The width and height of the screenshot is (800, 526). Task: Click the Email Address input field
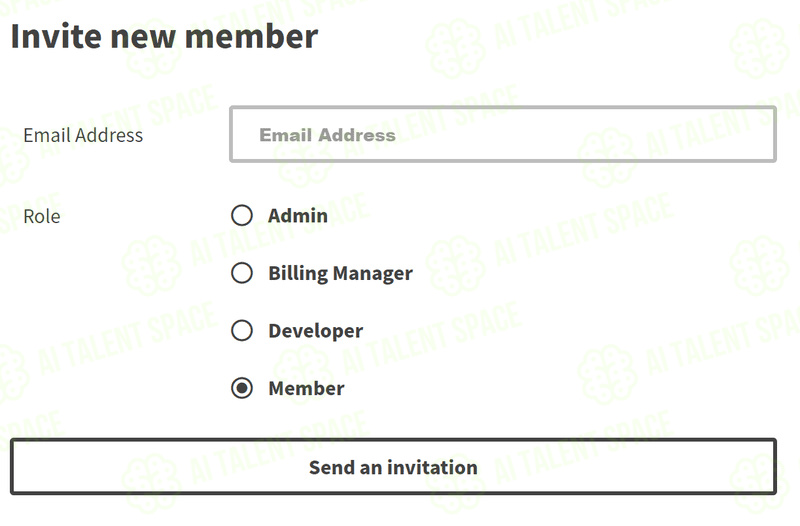[x=503, y=134]
